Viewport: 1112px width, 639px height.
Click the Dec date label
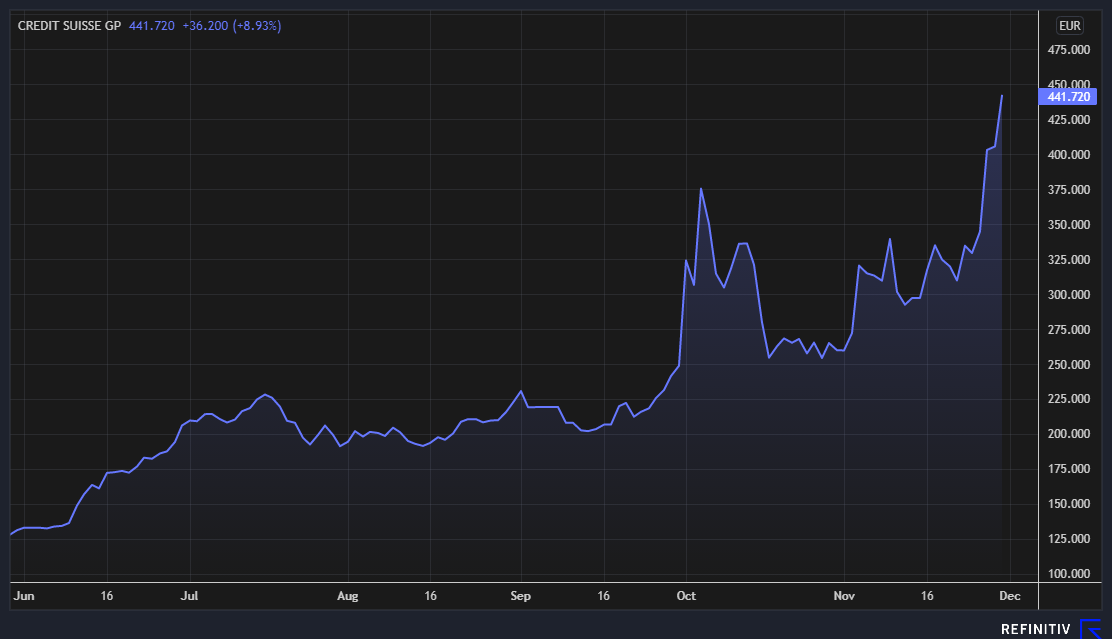point(1010,596)
